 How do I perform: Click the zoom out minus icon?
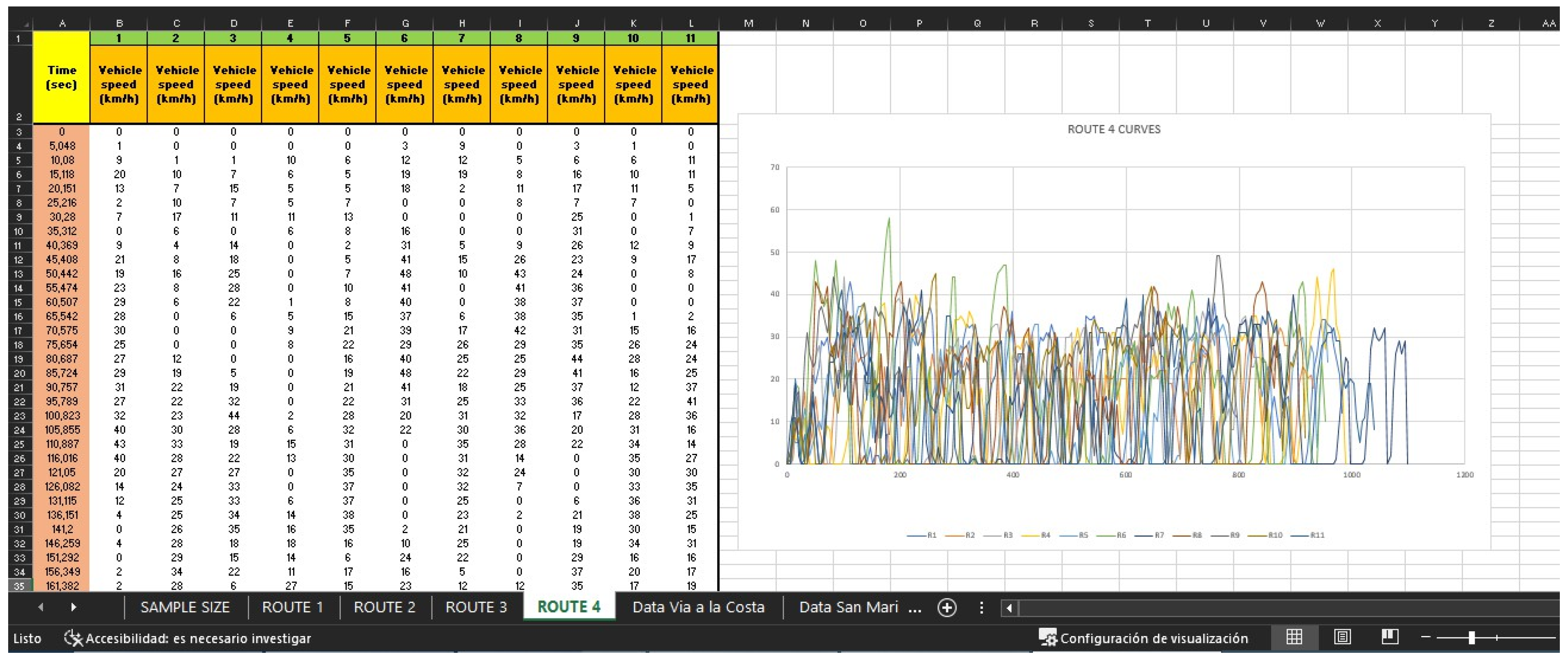click(1426, 637)
